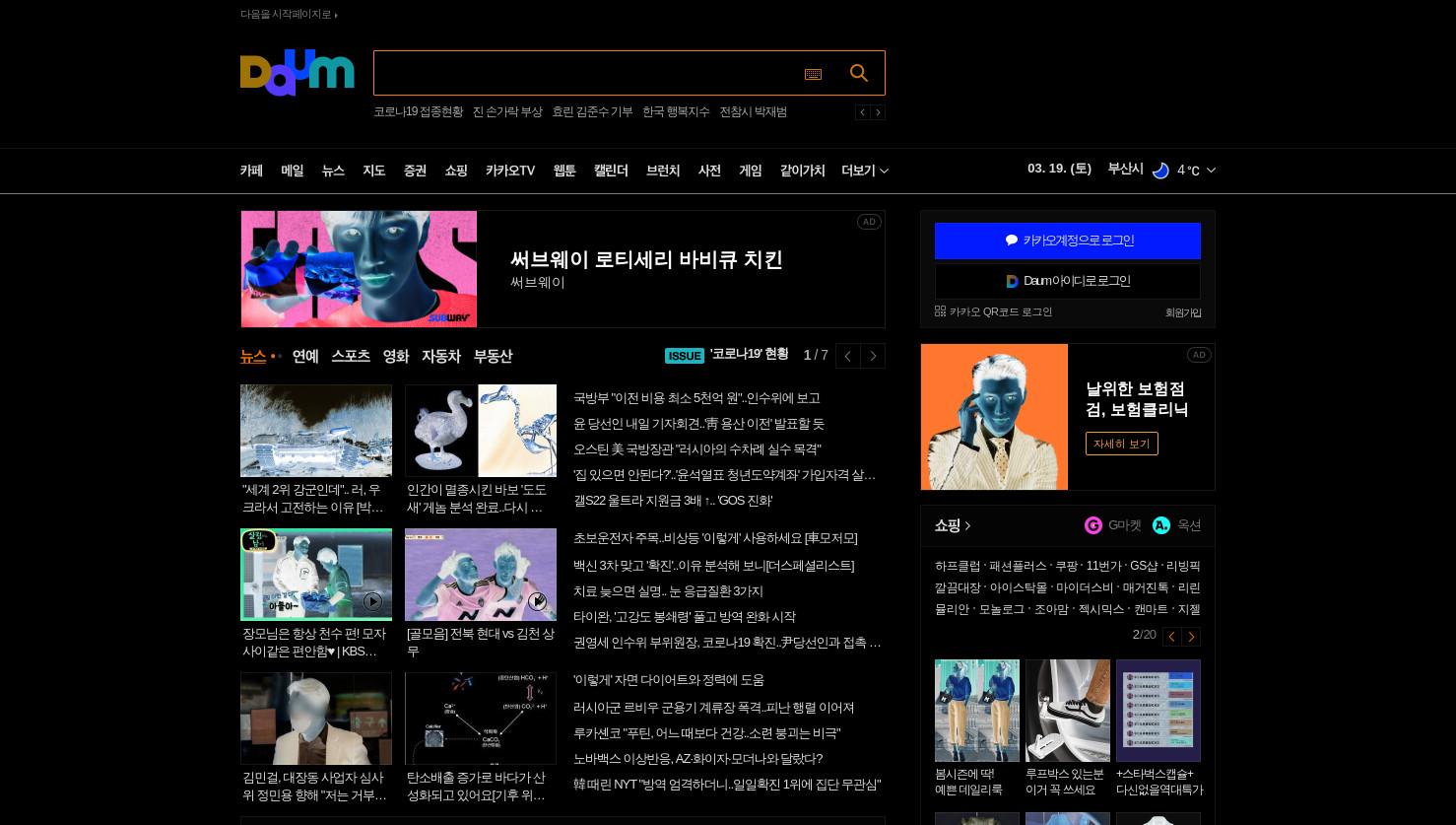The height and width of the screenshot is (825, 1456).
Task: Click the 코로나19 접종현황 trending term
Action: click(418, 112)
